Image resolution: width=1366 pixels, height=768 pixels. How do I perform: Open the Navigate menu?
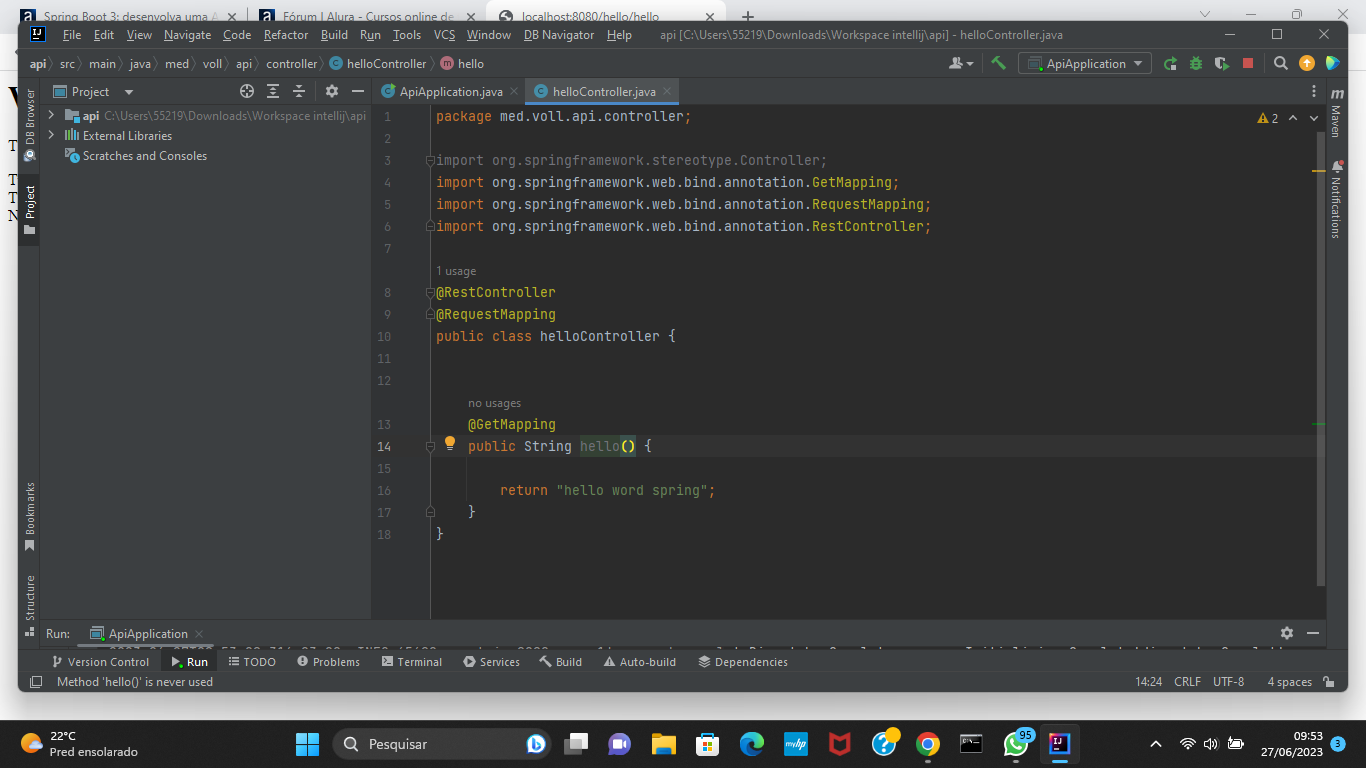(188, 34)
